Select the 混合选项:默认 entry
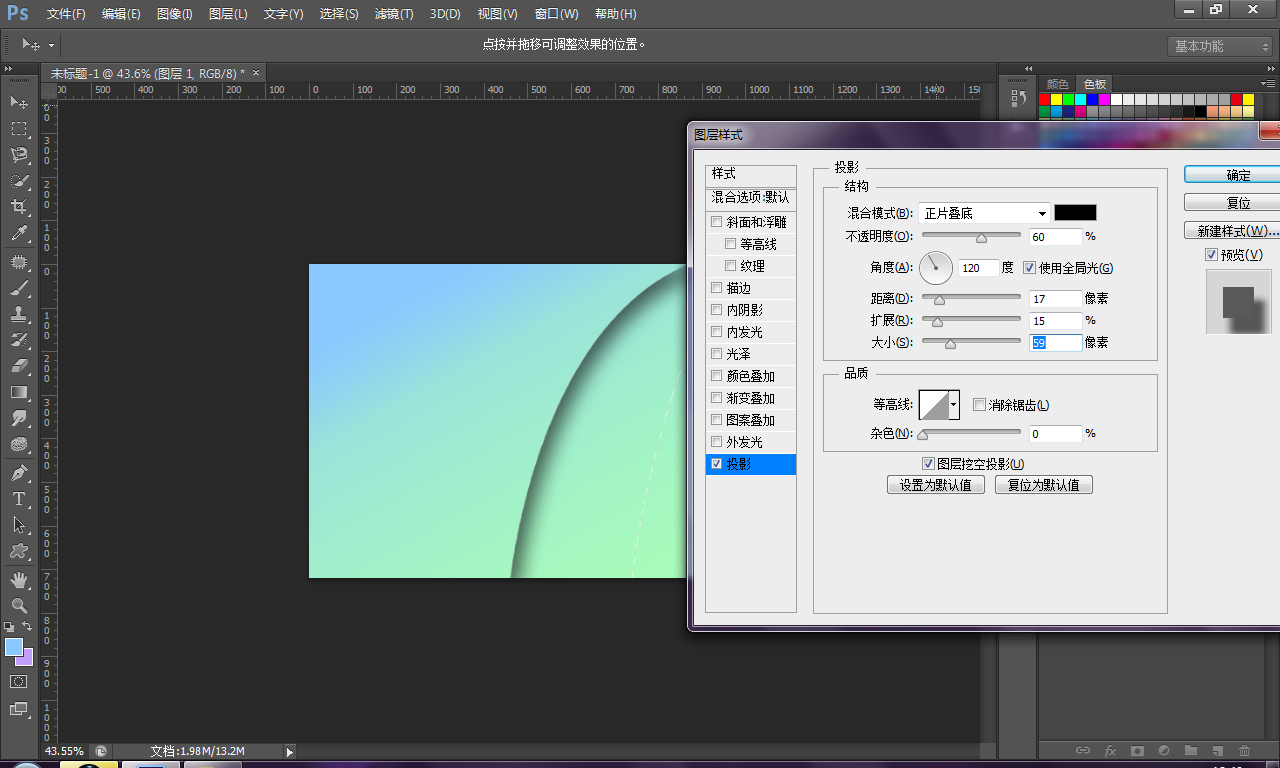Viewport: 1280px width, 768px height. [751, 198]
